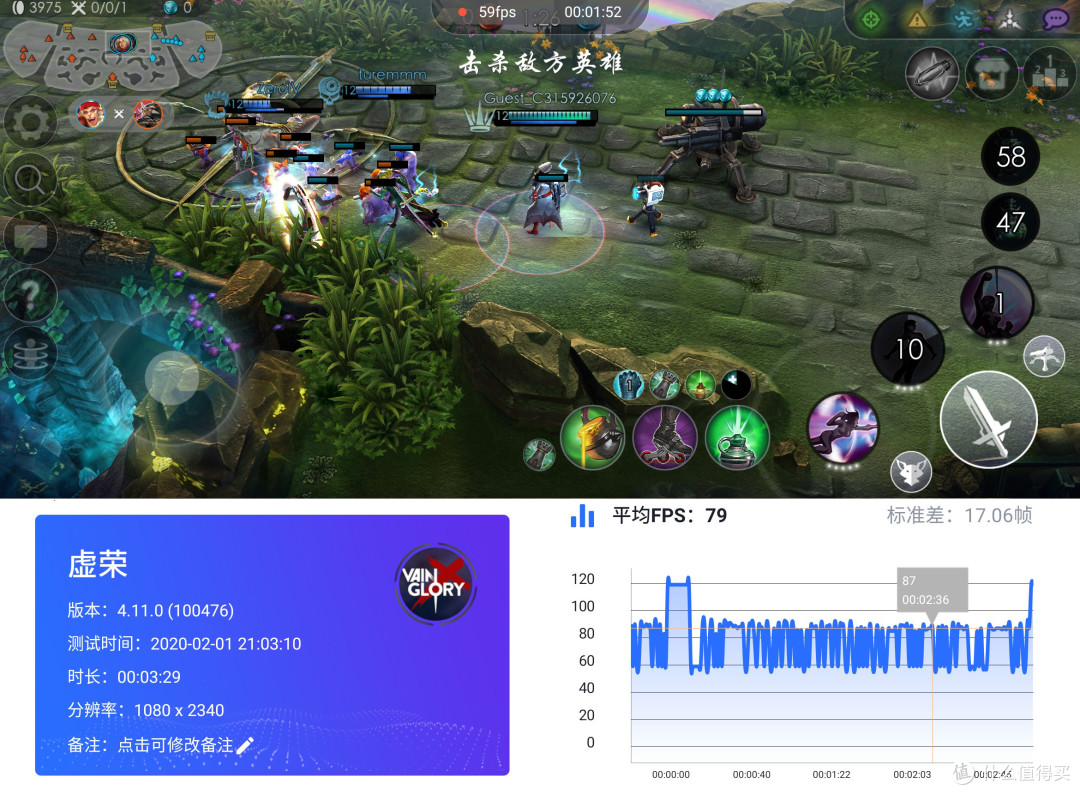Select the 标准差: 17.06帧 text
This screenshot has width=1080, height=795.
pos(959,515)
